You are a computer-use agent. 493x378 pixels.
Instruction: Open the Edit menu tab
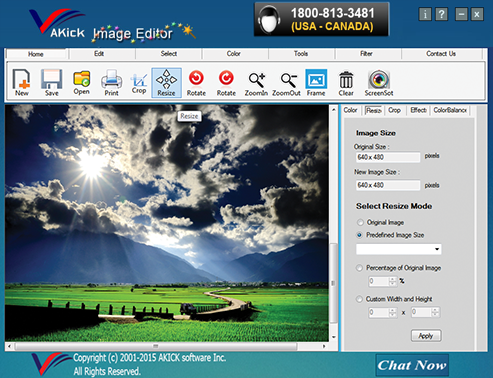coord(99,54)
